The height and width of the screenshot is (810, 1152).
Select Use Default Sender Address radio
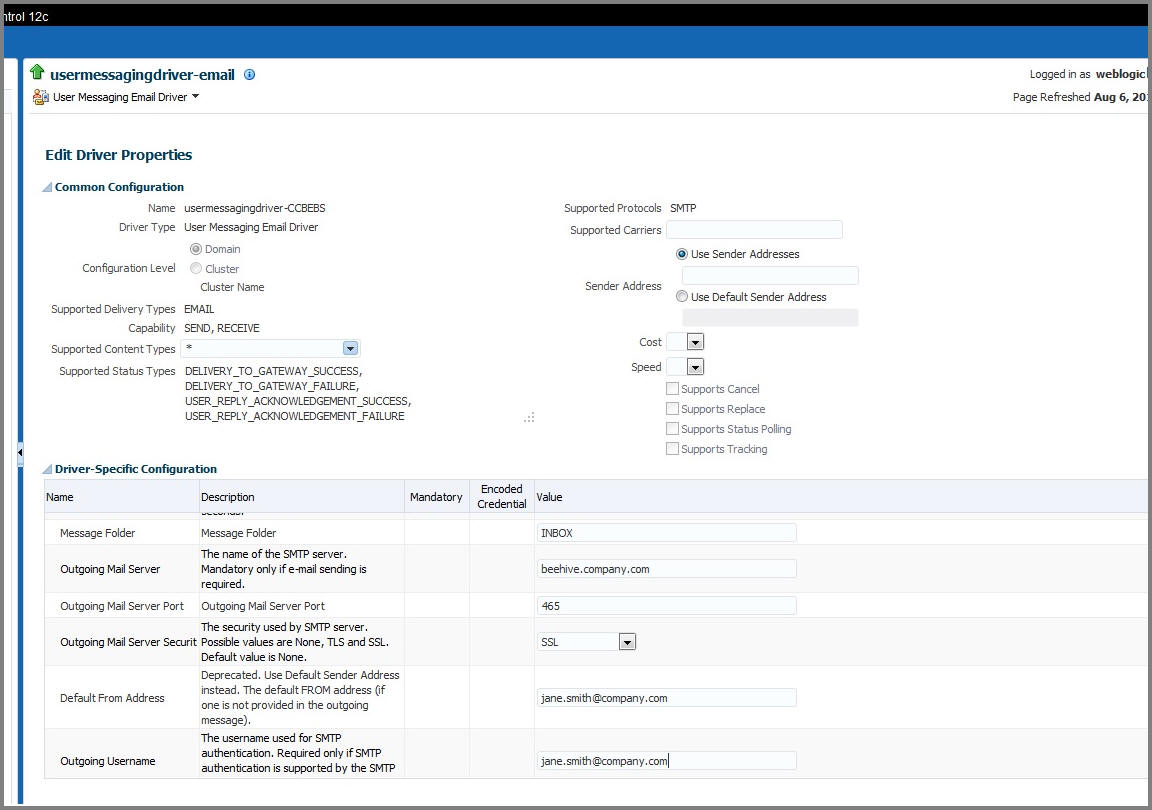tap(682, 296)
